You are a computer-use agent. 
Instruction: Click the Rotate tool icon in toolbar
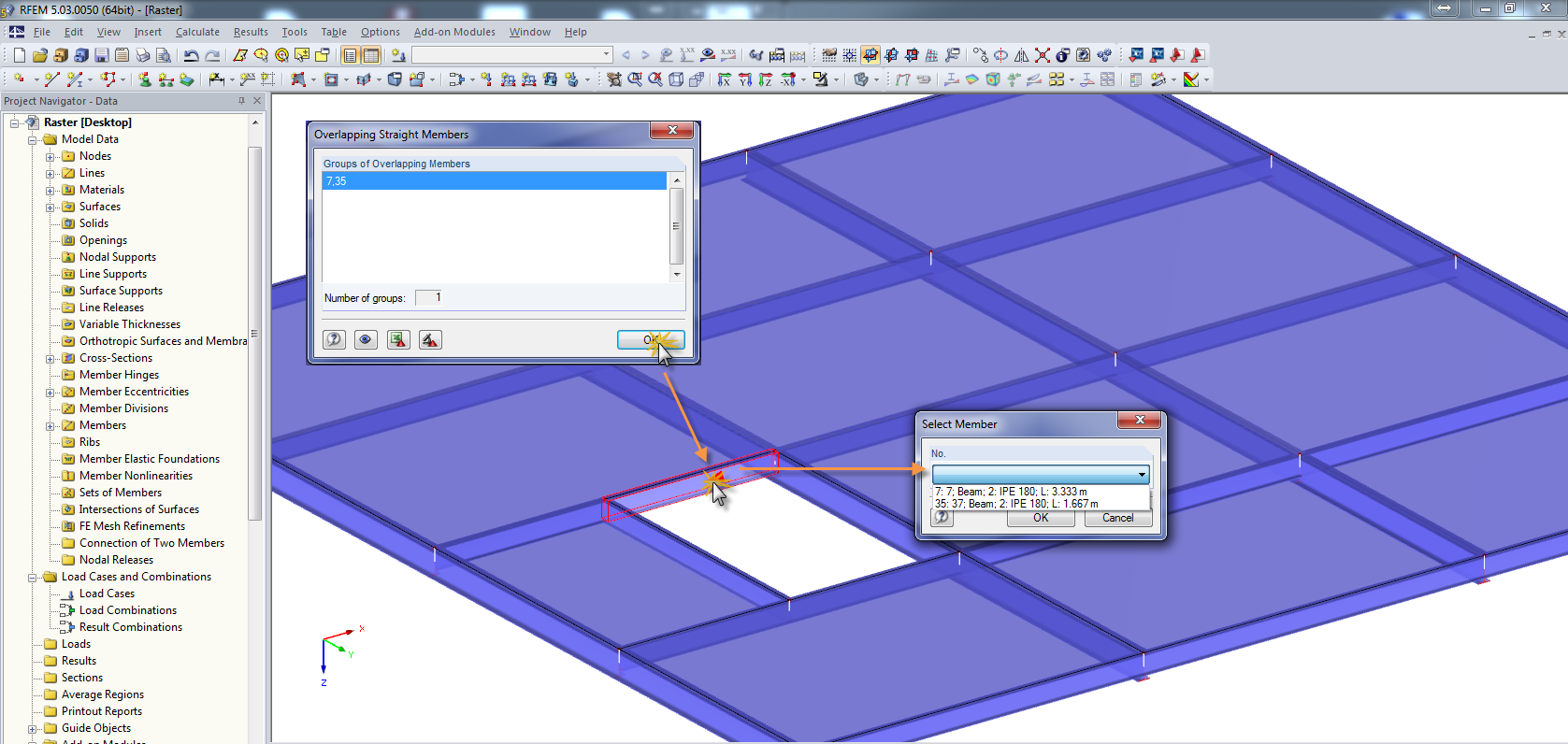(x=1001, y=55)
